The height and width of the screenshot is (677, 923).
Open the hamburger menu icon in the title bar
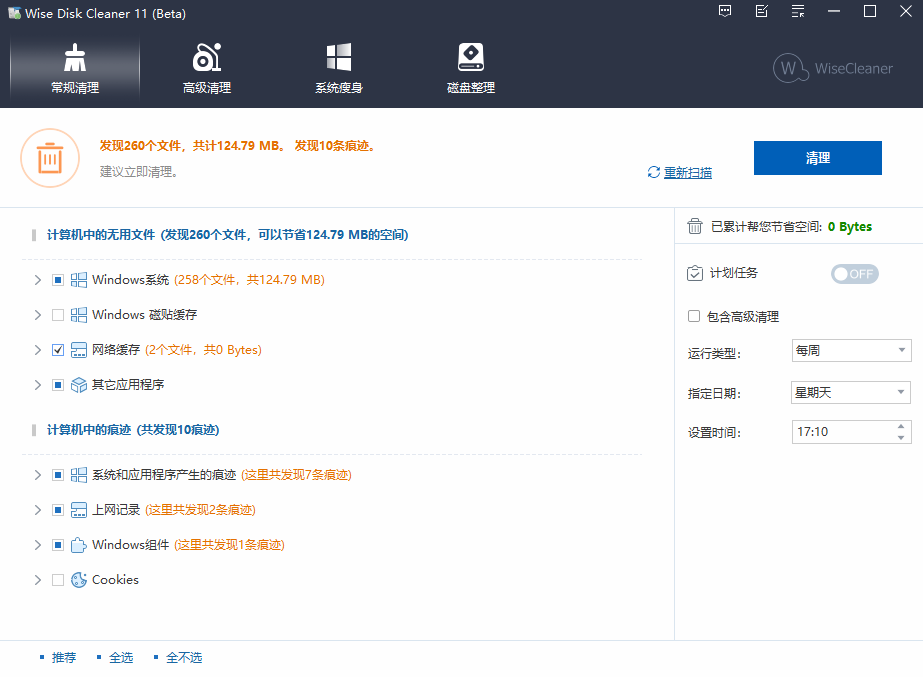click(797, 12)
